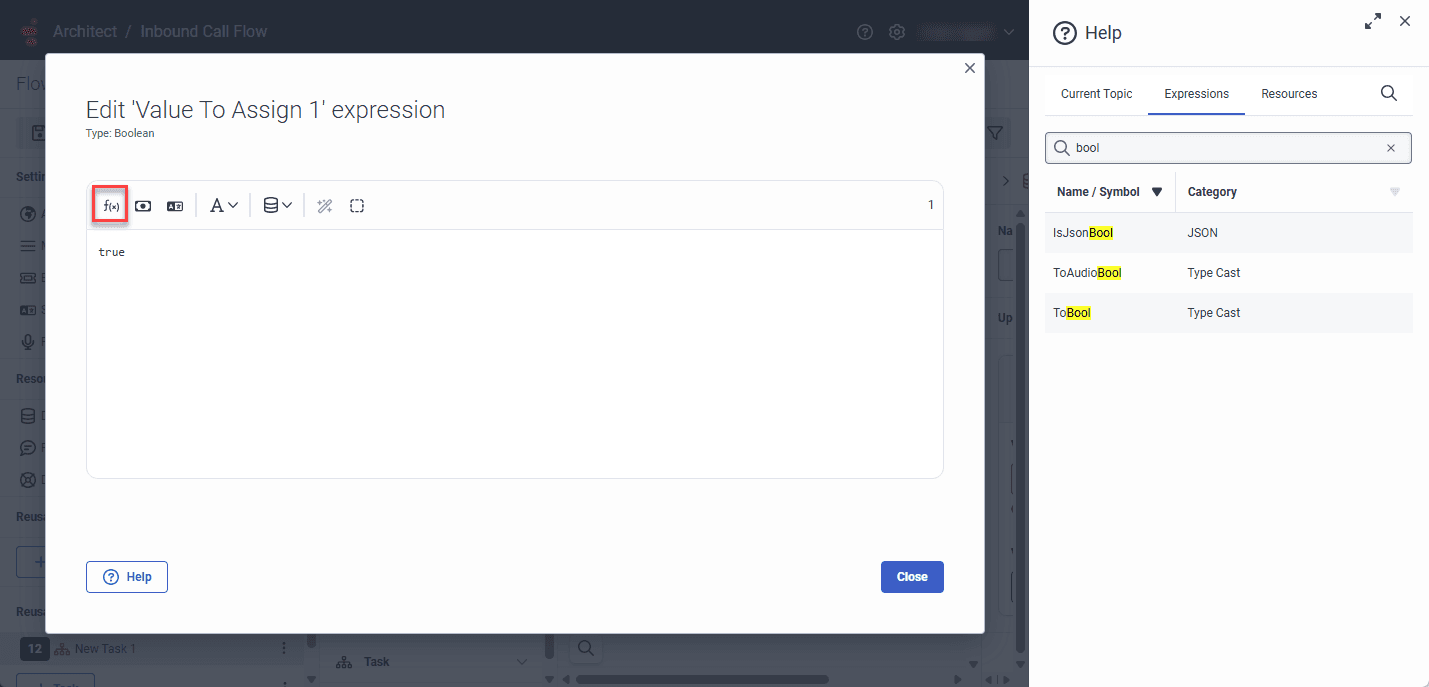The height and width of the screenshot is (687, 1429).
Task: Click the Help button in the expression dialog
Action: (126, 576)
